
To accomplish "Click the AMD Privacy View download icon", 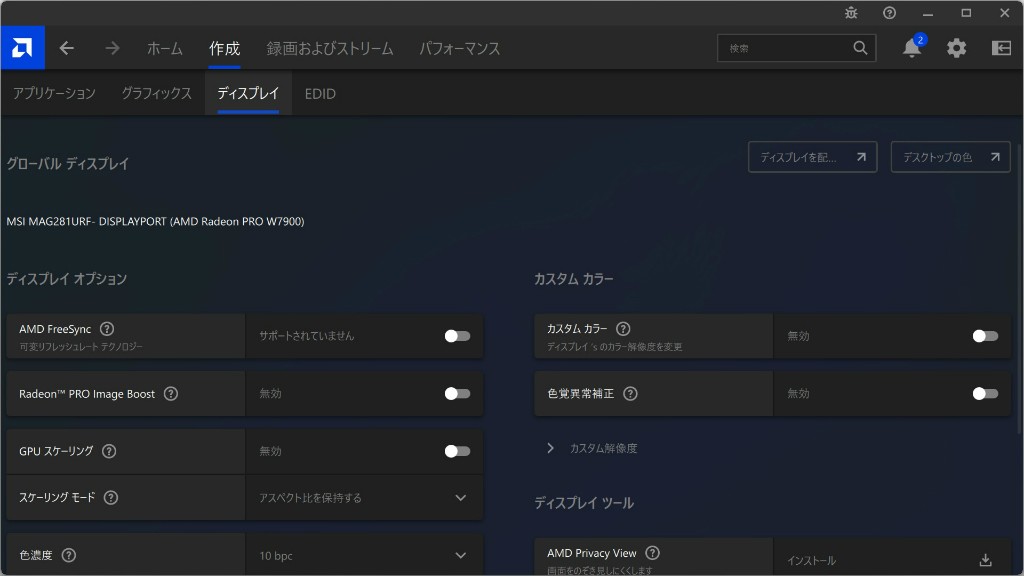I will pos(985,560).
